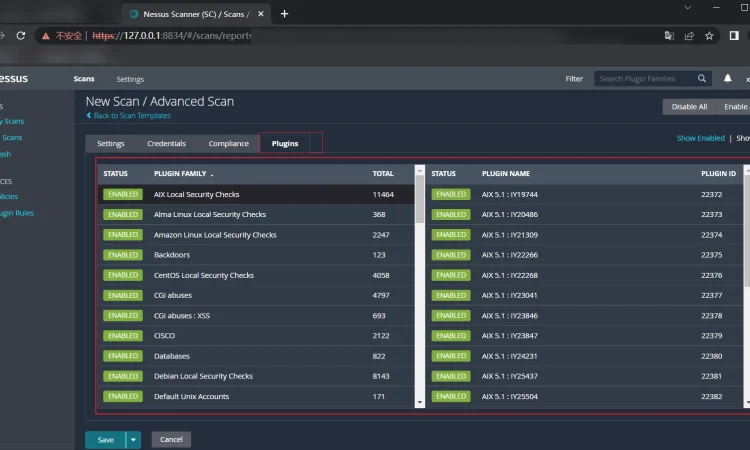Screen dimensions: 750x450
Task: Click Show Enabled link
Action: point(700,138)
